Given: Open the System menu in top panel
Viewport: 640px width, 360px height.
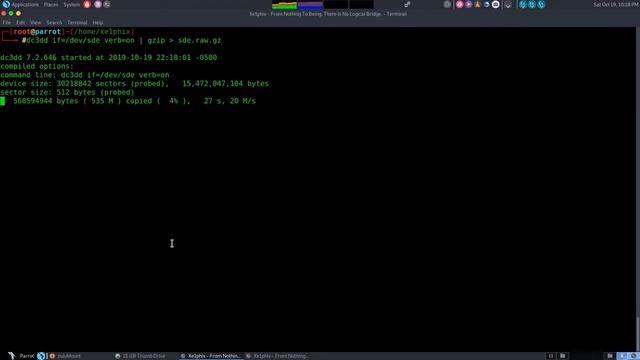Looking at the screenshot, I should pos(71,4).
